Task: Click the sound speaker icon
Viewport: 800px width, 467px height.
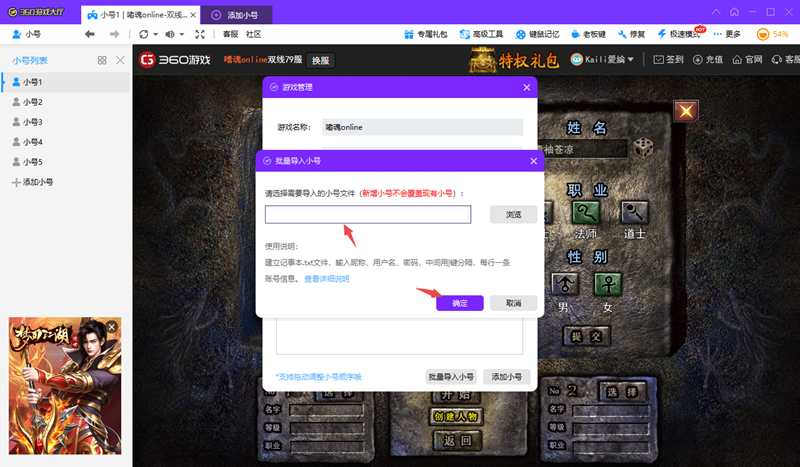Action: tap(170, 34)
